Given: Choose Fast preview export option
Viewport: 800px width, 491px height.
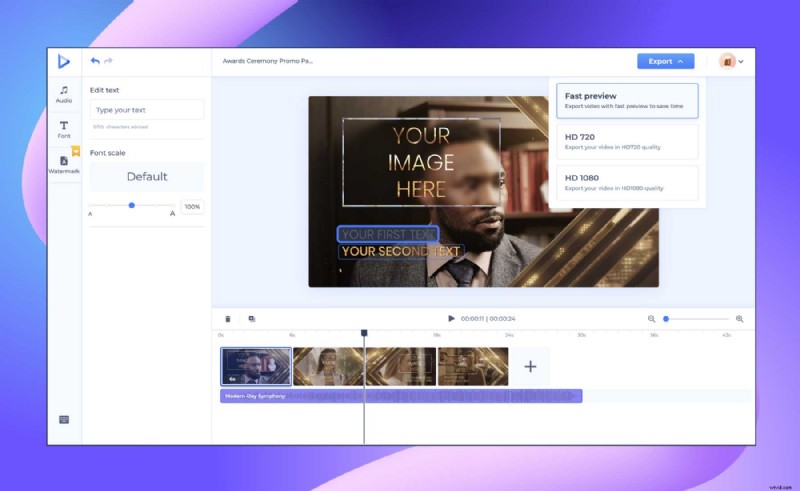Looking at the screenshot, I should (627, 101).
